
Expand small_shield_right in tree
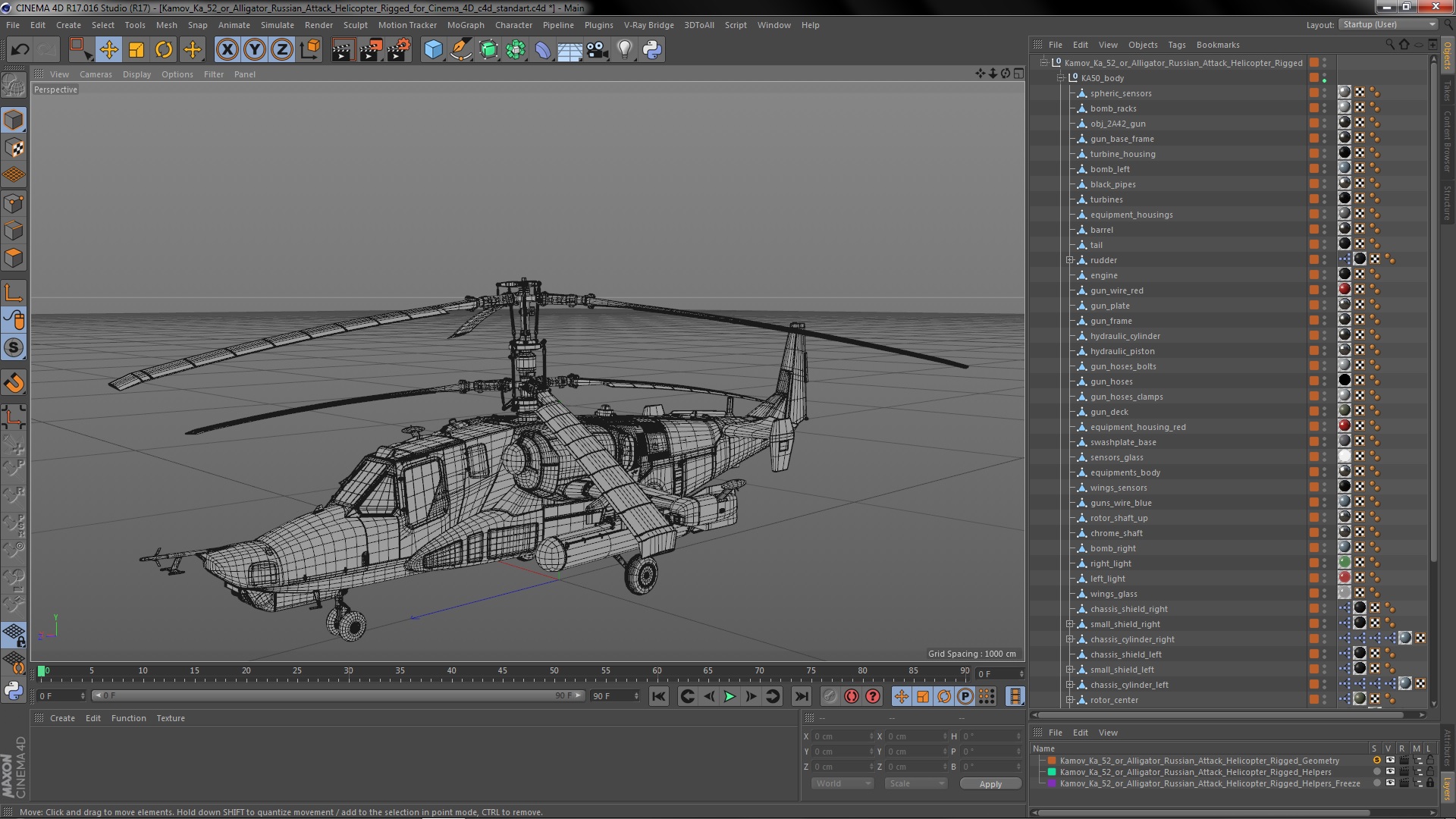[x=1070, y=624]
